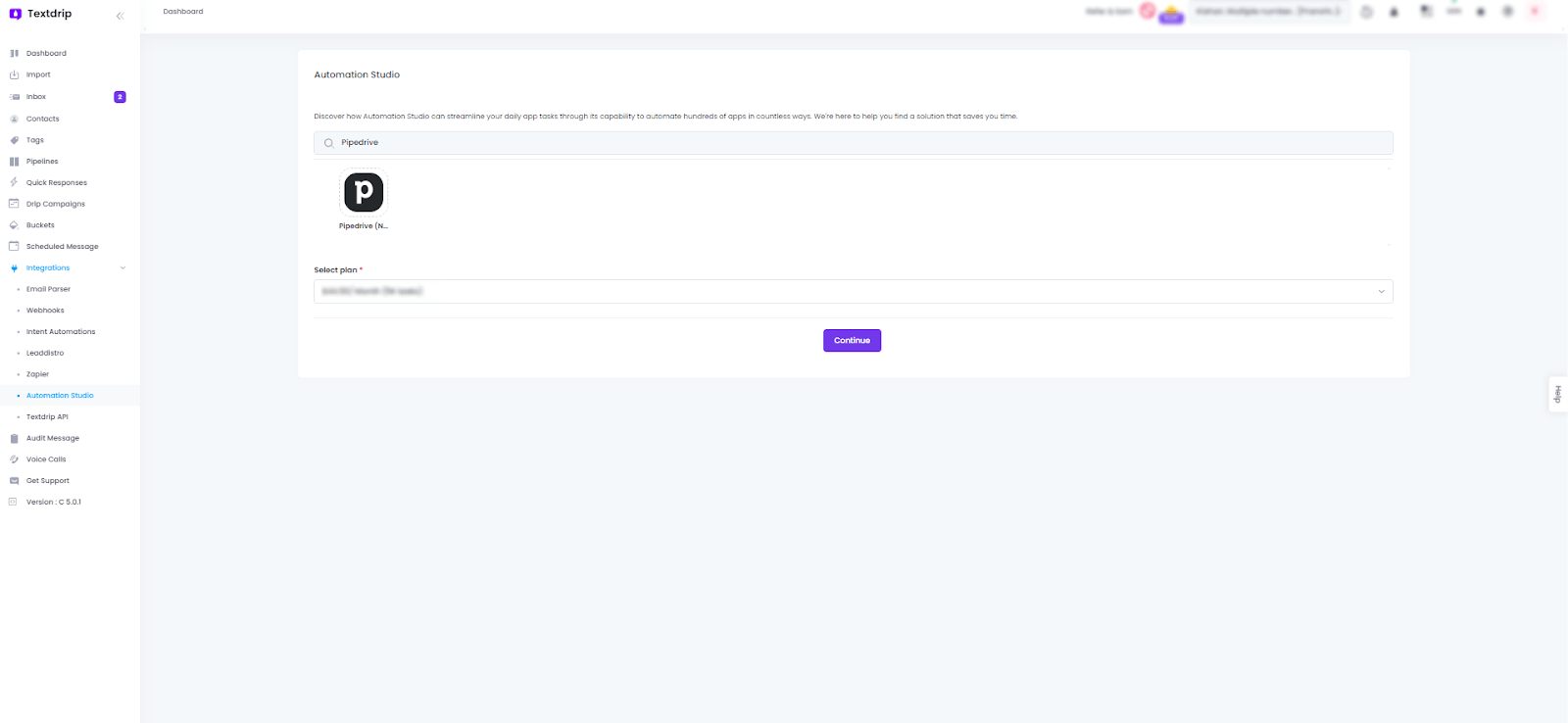Collapse the sidebar with the double-chevron icon
The width and height of the screenshot is (1568, 723).
tap(120, 16)
